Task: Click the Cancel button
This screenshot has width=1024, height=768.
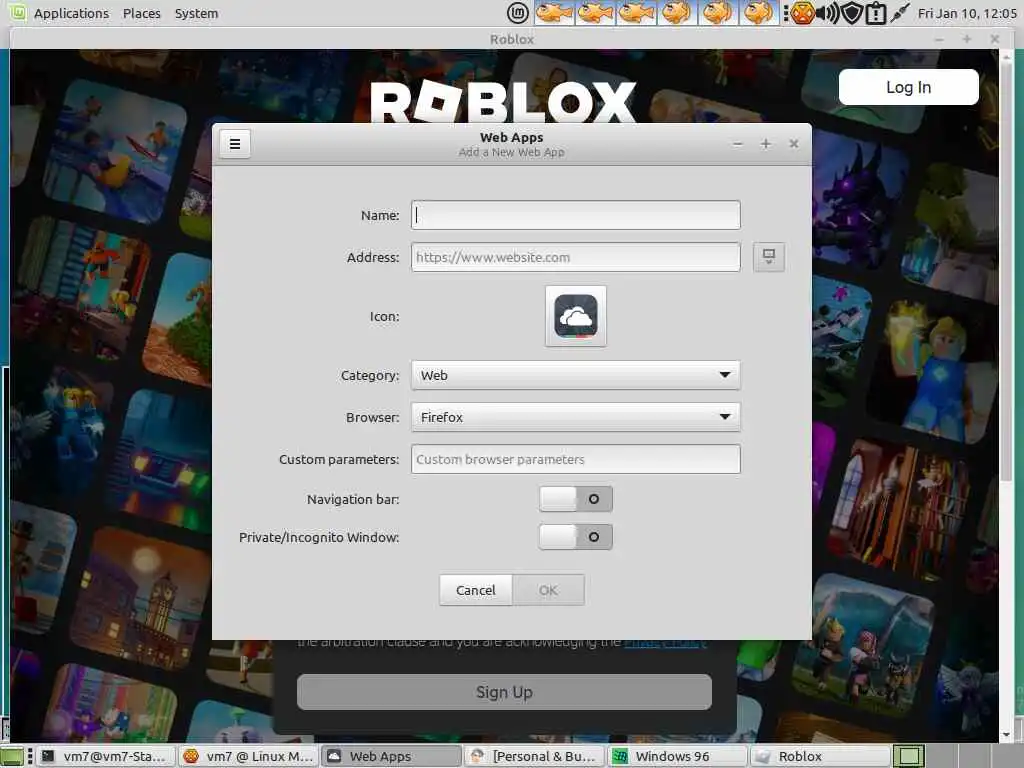Action: (475, 590)
